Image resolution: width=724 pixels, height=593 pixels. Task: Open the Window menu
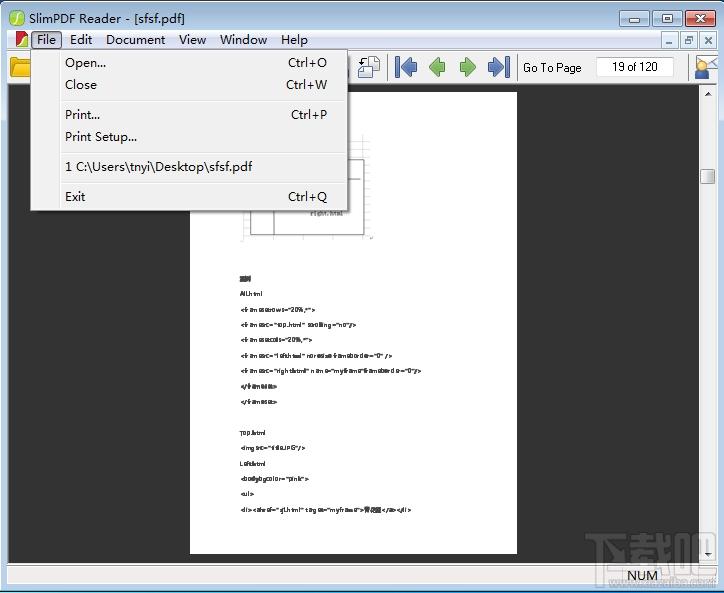[x=243, y=40]
